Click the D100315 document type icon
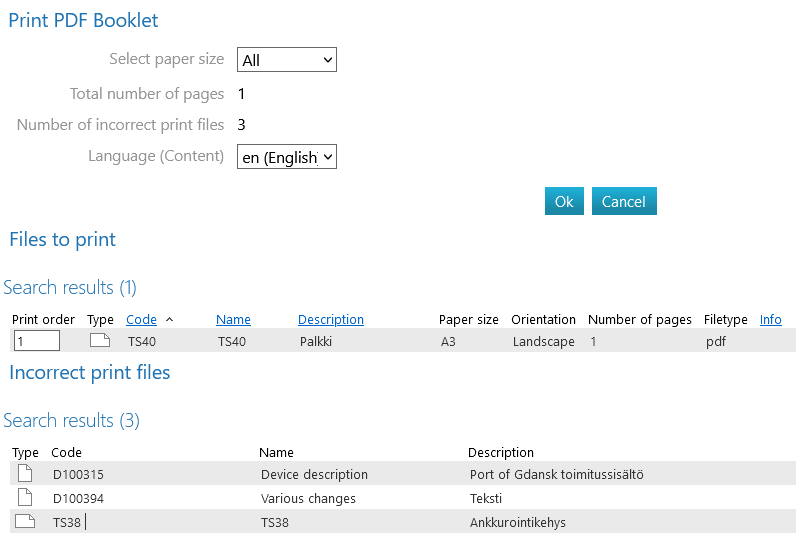Screen dimensions: 796x540 (x=25, y=474)
